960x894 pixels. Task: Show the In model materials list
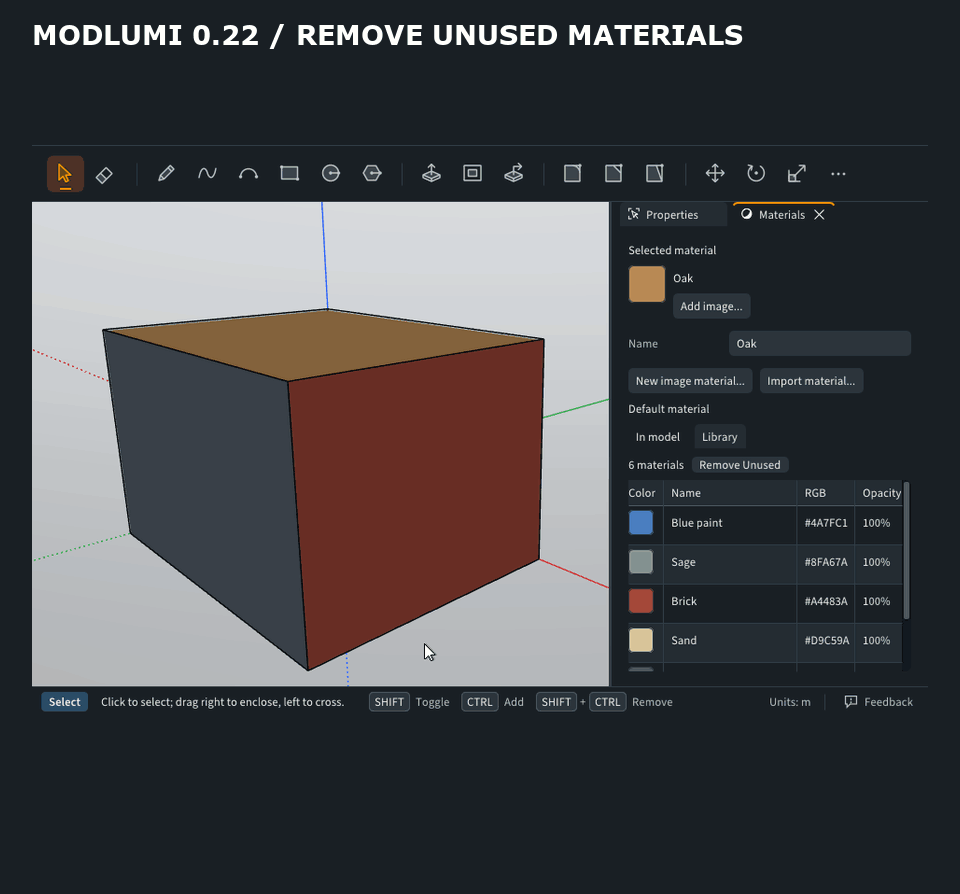coord(658,437)
